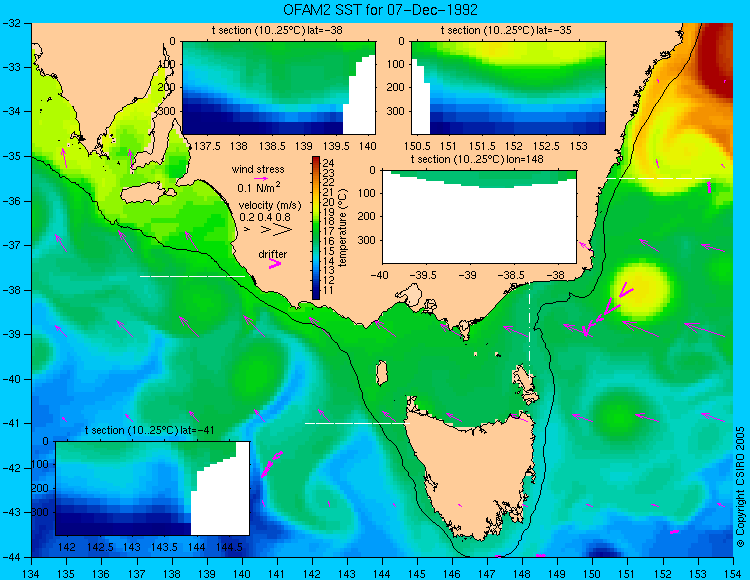This screenshot has width=750, height=580.
Task: Click the longitude axis label 141
Action: click(x=276, y=574)
